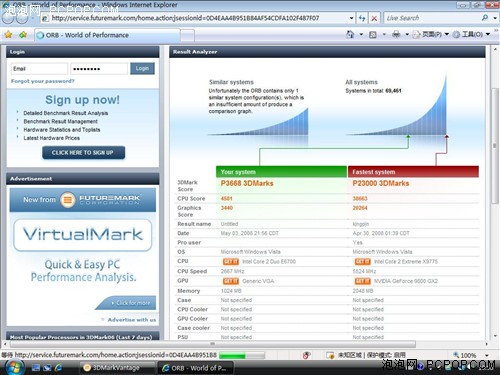
Task: Open a new blank browser tab
Action: click(187, 35)
